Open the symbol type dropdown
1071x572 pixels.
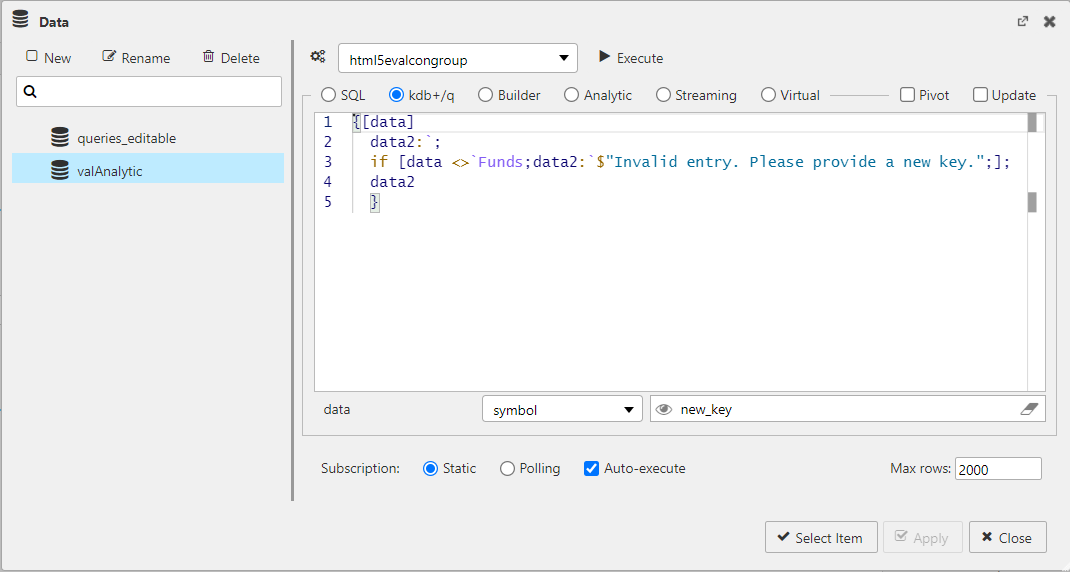tap(561, 410)
